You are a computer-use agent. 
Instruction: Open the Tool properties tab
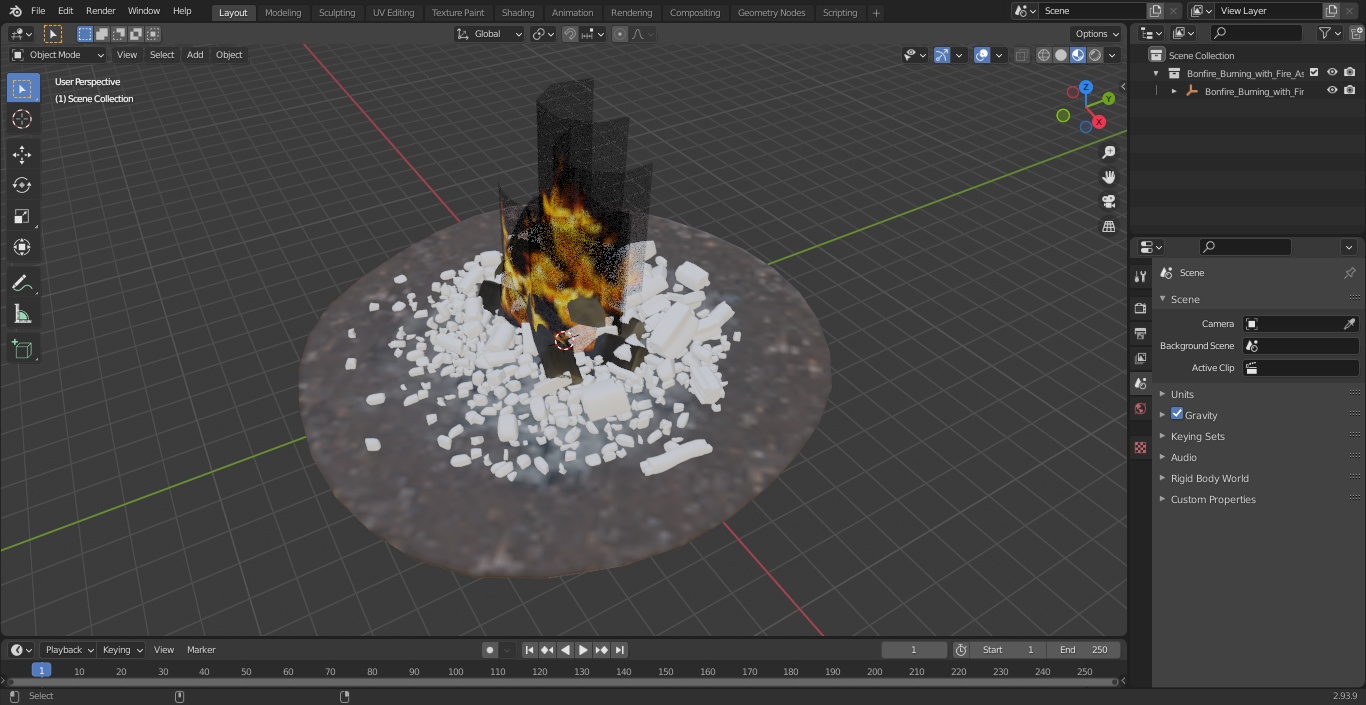1140,276
